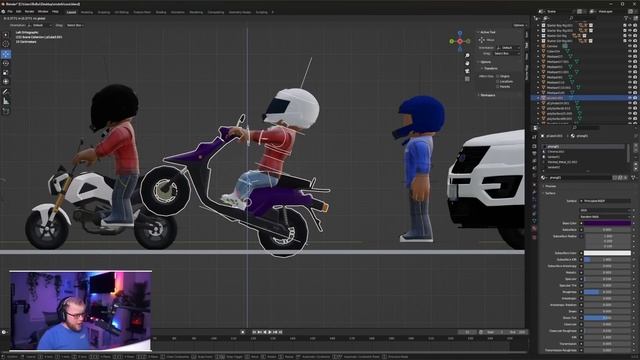Screen dimensions: 640x360
Task: Toggle camera view icon in viewport
Action: click(x=467, y=71)
